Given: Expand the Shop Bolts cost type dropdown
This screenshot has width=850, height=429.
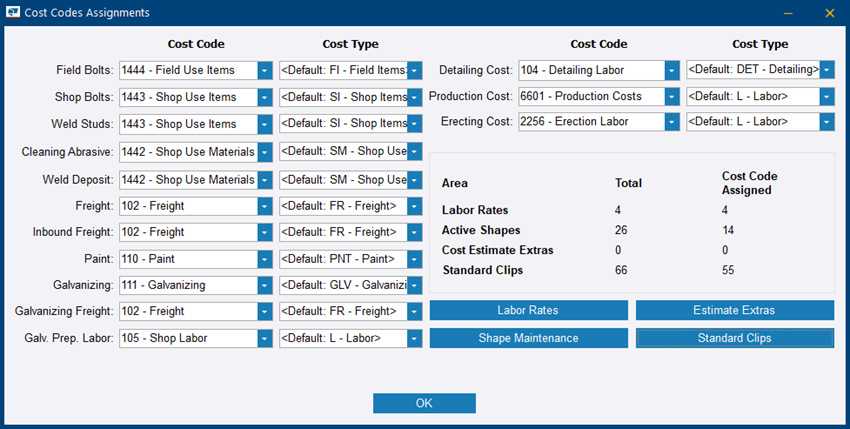Looking at the screenshot, I should 415,97.
